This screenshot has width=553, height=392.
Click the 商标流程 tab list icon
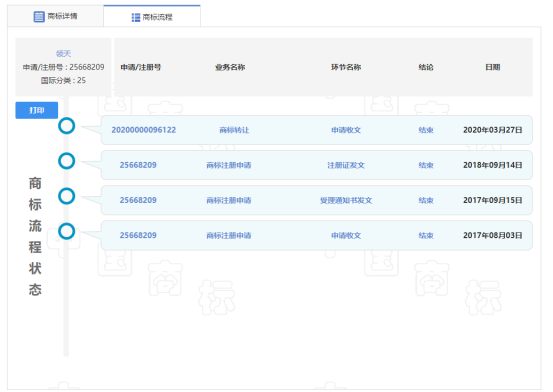point(136,17)
